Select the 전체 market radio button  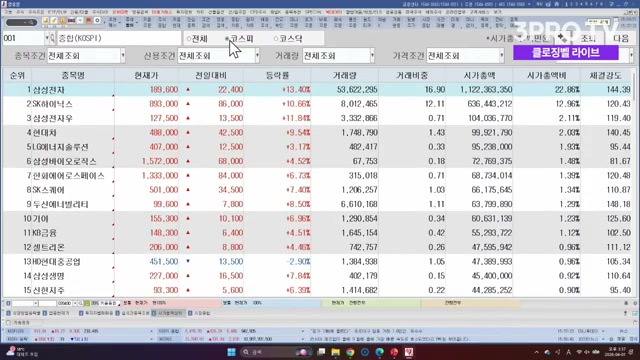[x=189, y=39]
